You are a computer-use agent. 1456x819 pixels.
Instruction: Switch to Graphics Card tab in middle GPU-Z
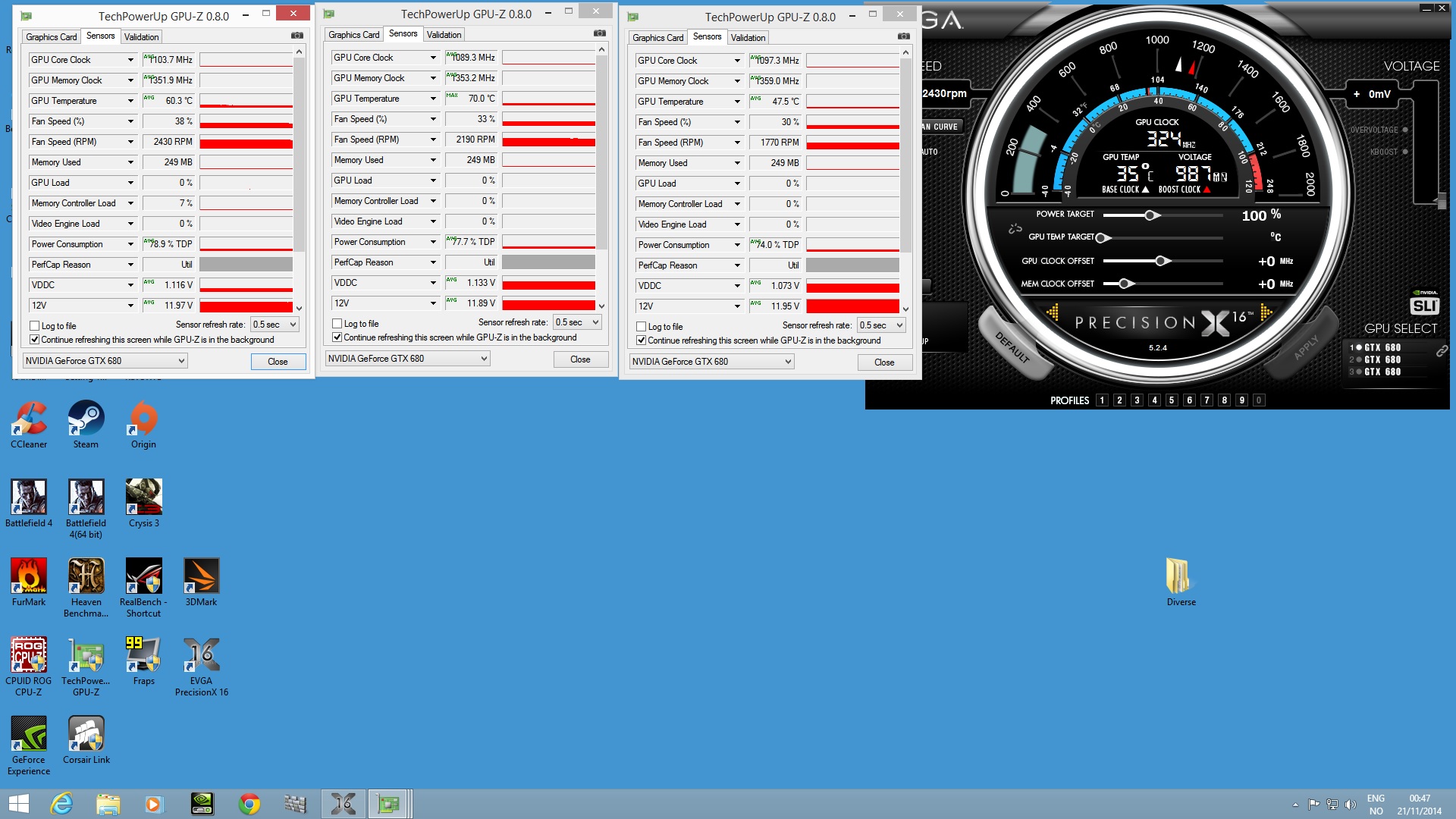(x=353, y=35)
